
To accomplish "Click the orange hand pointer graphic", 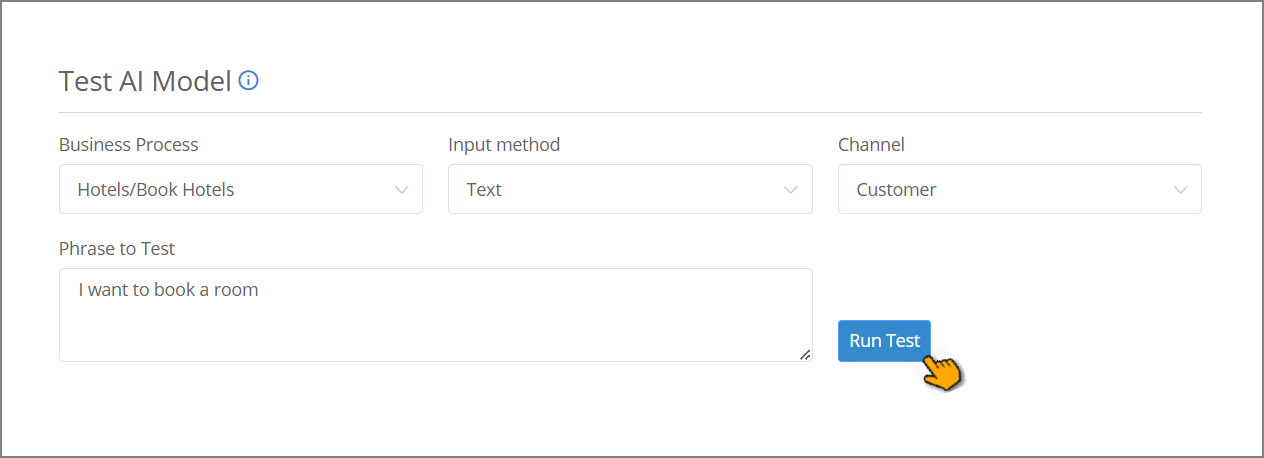I will point(941,370).
